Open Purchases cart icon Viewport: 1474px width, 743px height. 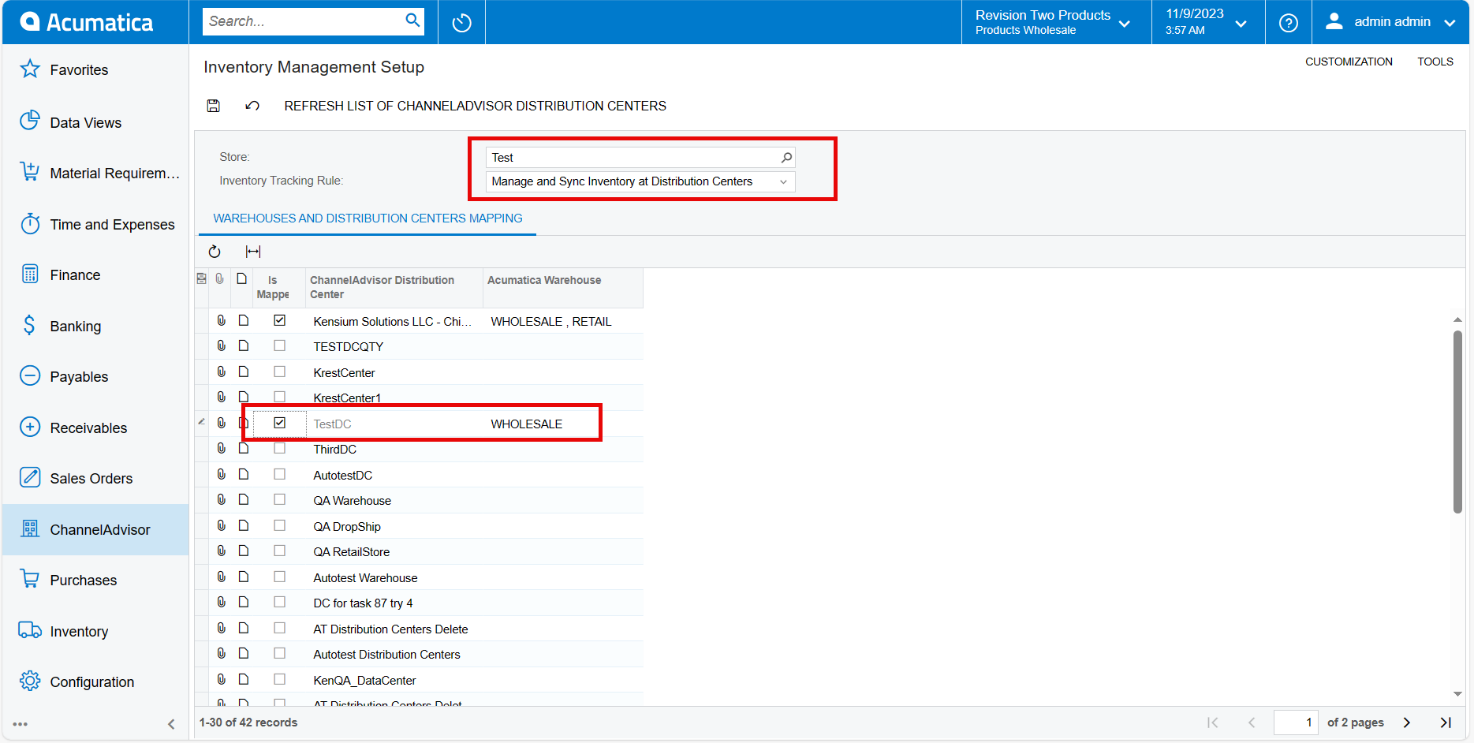click(x=30, y=580)
